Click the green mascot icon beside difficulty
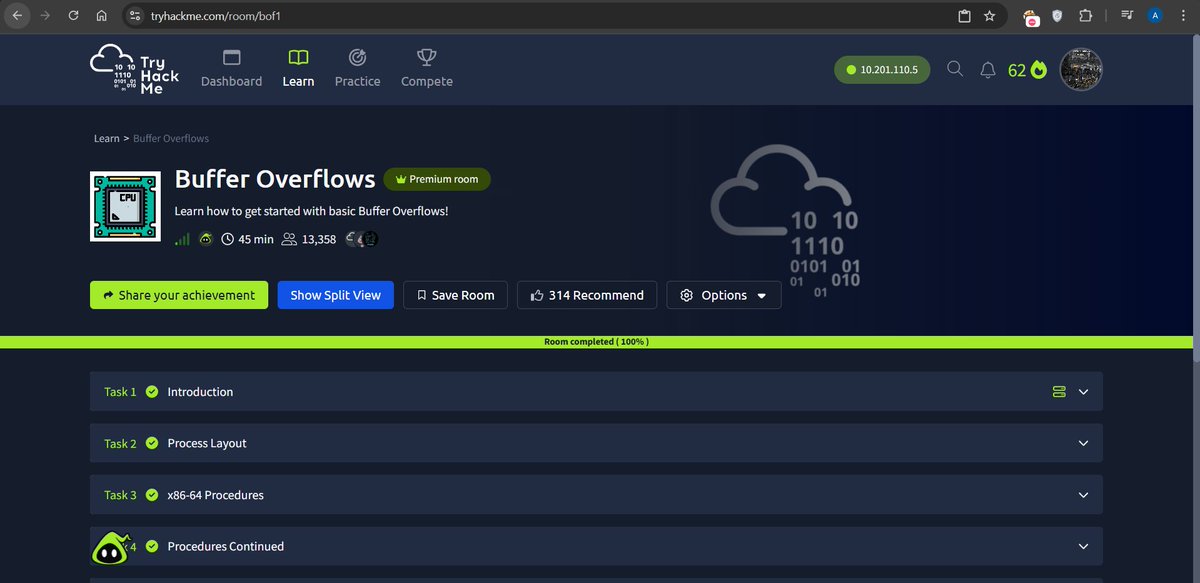1200x583 pixels. coord(205,239)
